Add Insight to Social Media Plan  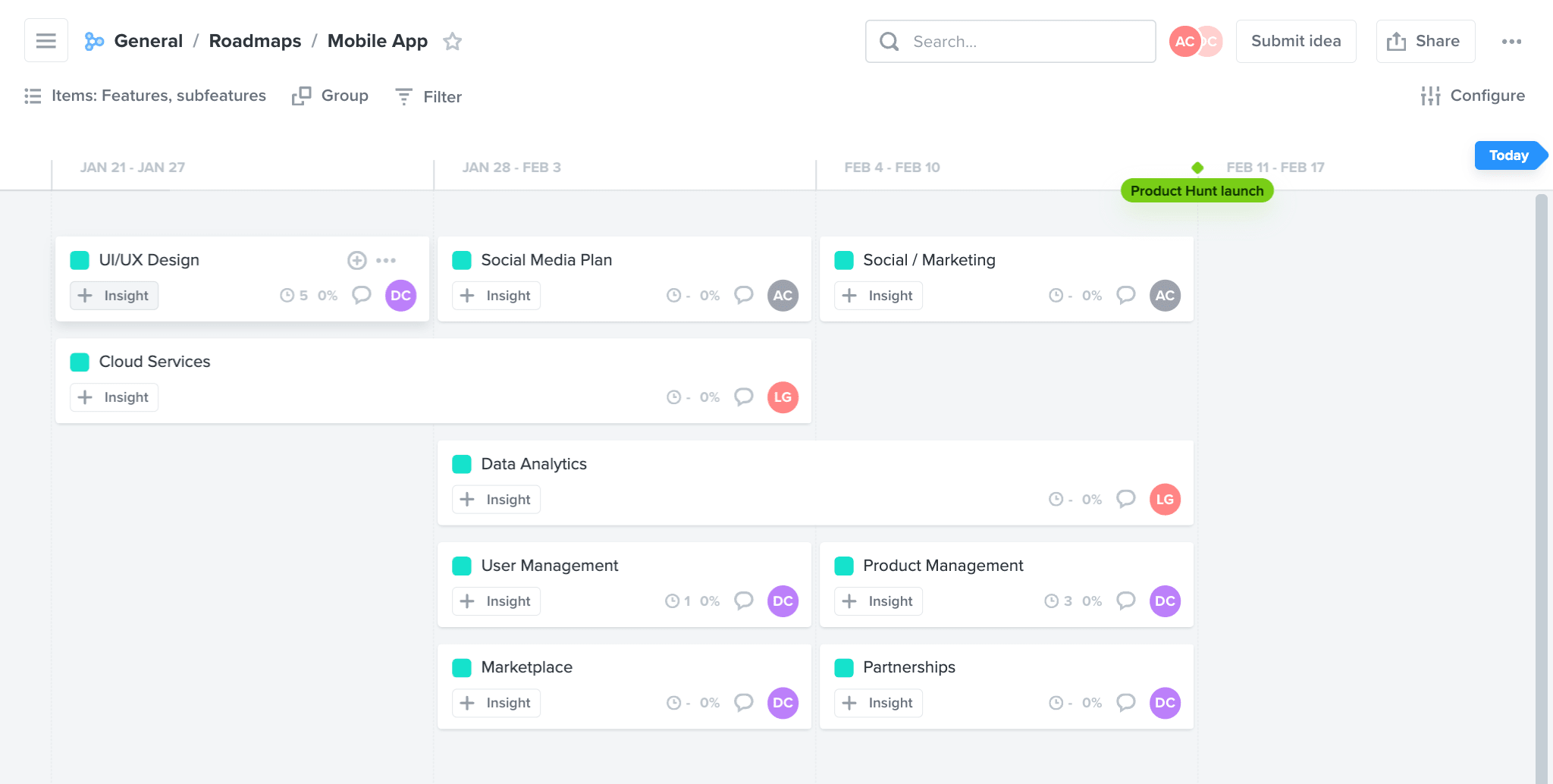[497, 296]
